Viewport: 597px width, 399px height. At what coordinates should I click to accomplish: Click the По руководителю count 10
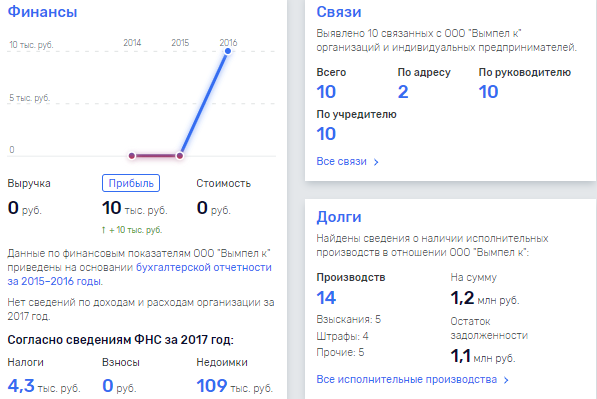(488, 92)
